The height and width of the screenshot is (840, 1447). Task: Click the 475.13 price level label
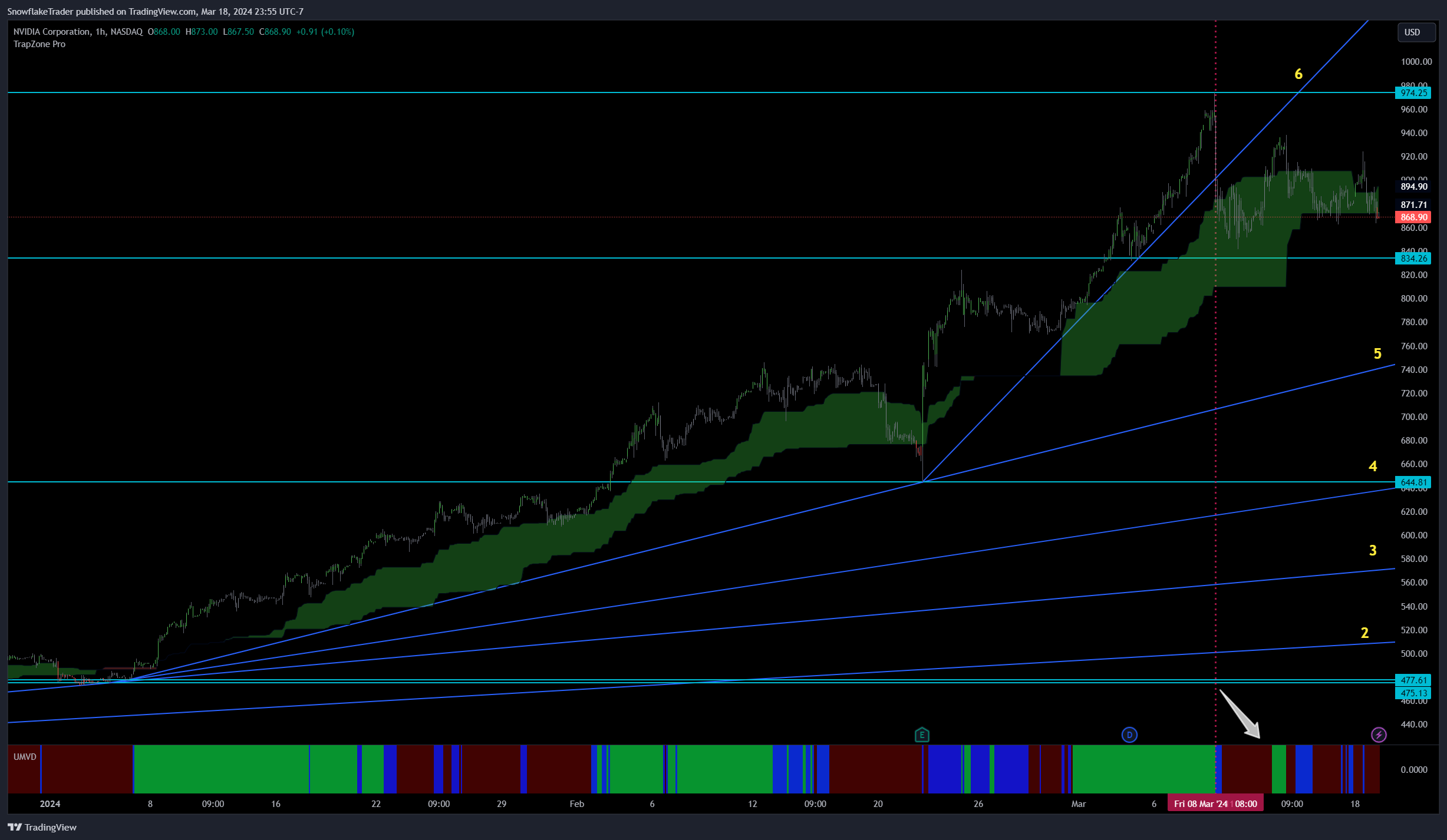(1413, 693)
